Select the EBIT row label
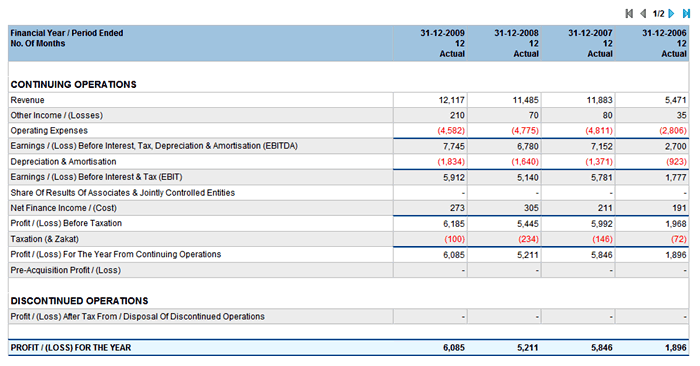Image resolution: width=700 pixels, height=366 pixels. (x=96, y=177)
